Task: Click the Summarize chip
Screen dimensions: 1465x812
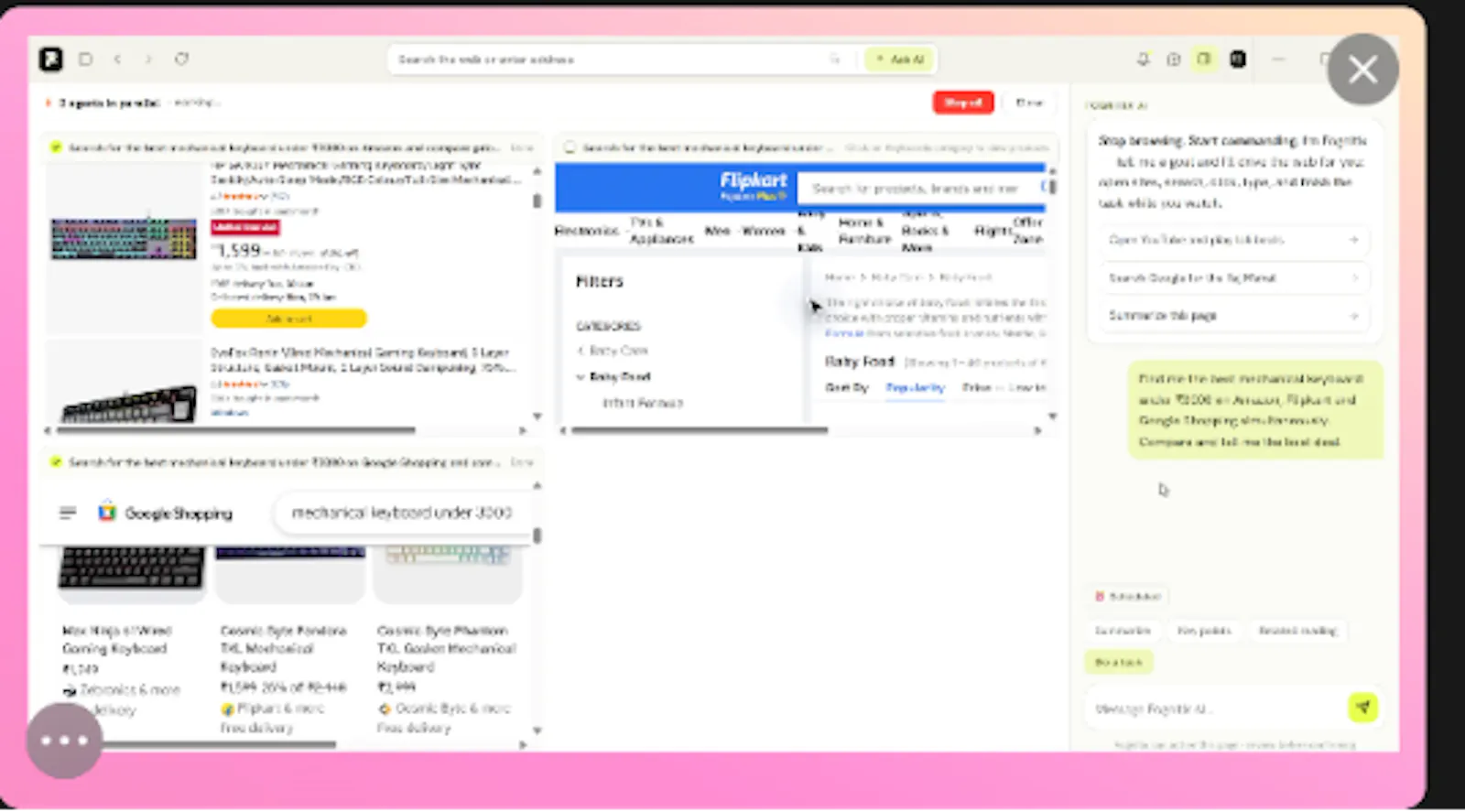Action: point(1123,631)
